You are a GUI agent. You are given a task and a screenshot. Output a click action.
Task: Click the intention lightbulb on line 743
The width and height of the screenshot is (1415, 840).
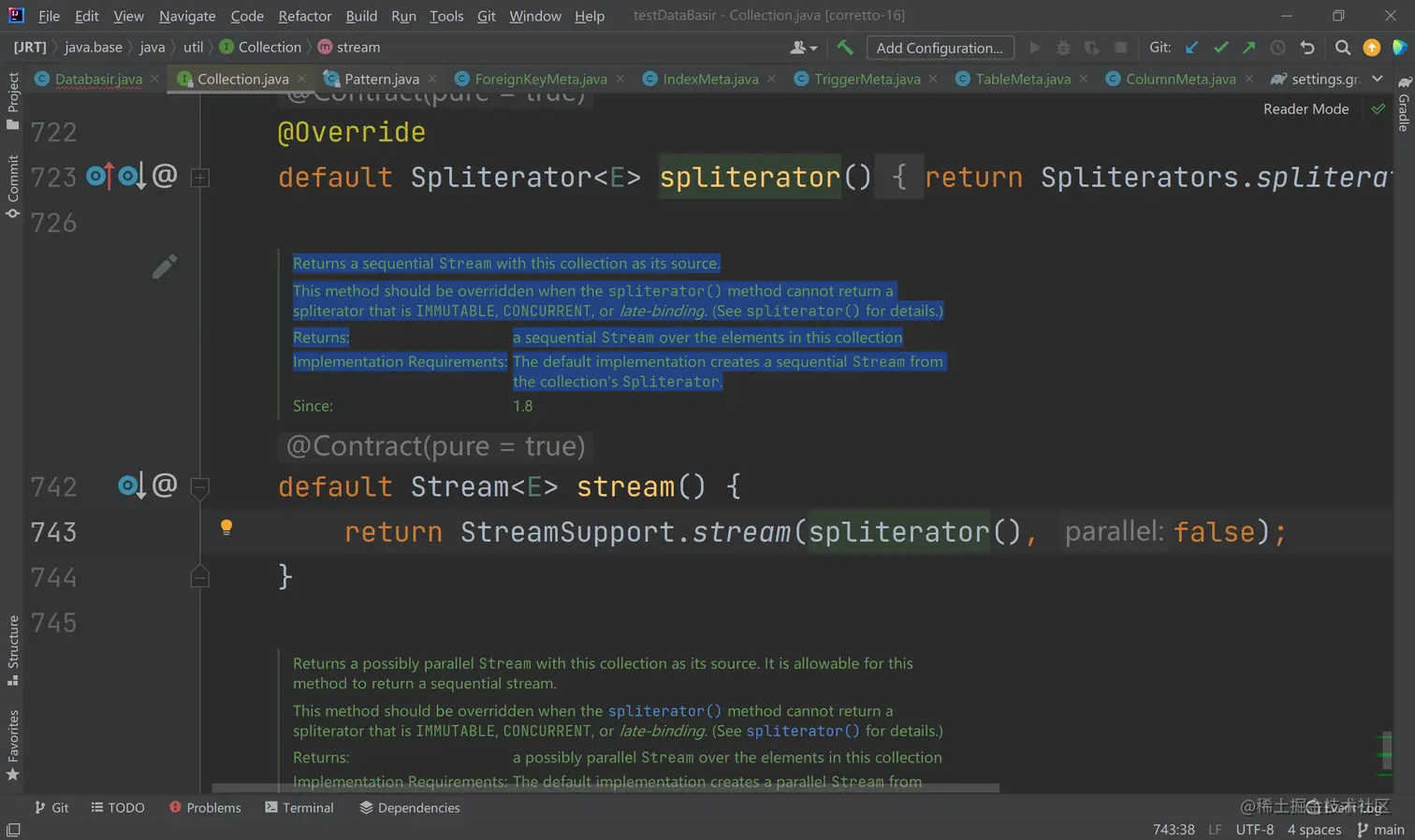(226, 528)
